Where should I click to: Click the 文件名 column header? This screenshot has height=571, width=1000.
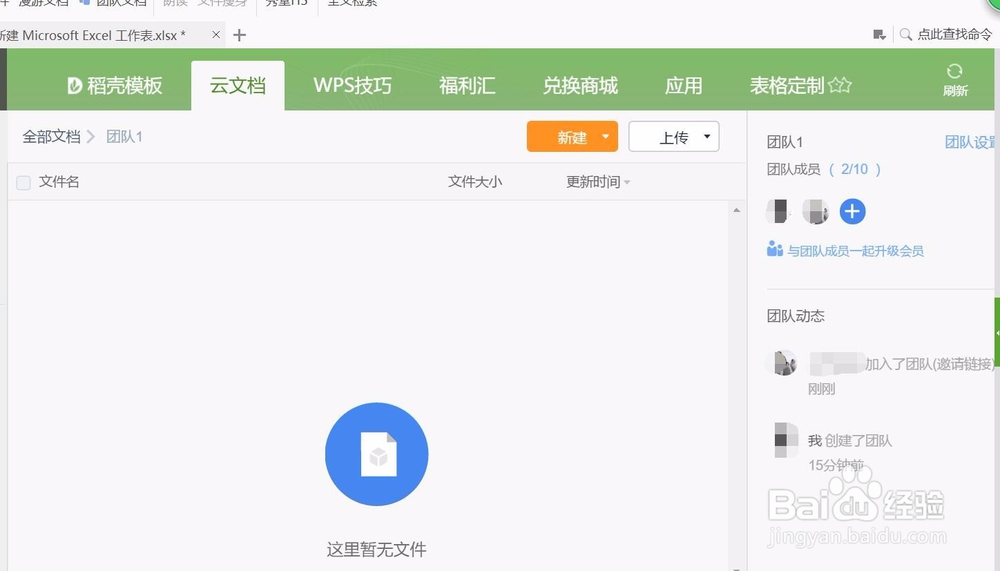[x=59, y=182]
